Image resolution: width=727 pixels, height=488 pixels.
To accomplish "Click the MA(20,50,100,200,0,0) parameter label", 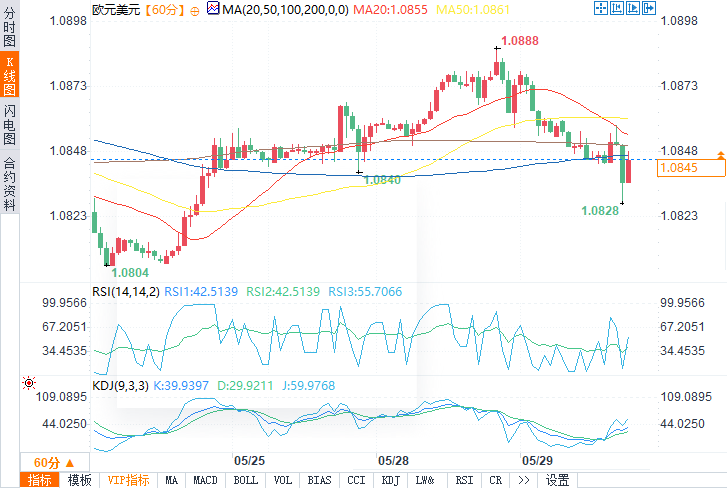I will click(x=285, y=10).
